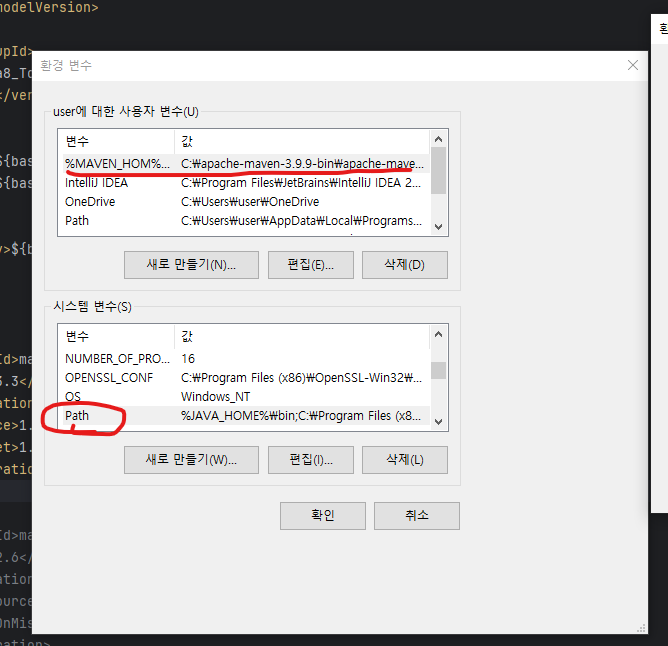The image size is (668, 646).
Task: Click the system variables scrollbar thumb
Action: tap(438, 370)
